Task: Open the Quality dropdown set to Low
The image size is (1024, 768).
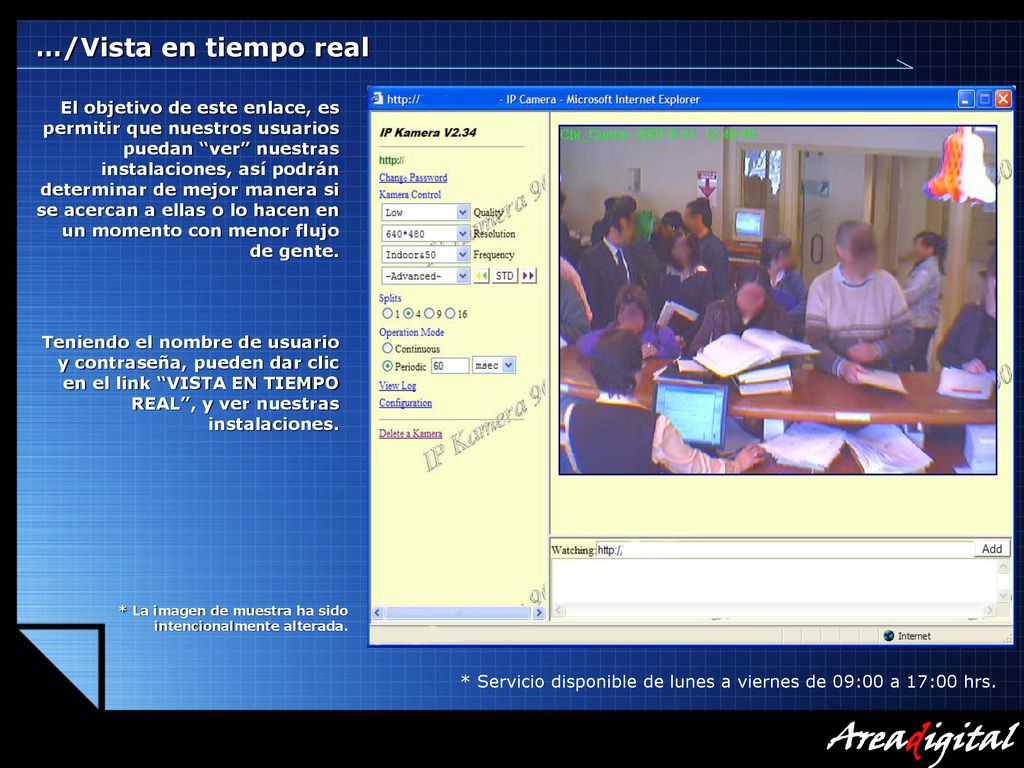Action: (425, 212)
